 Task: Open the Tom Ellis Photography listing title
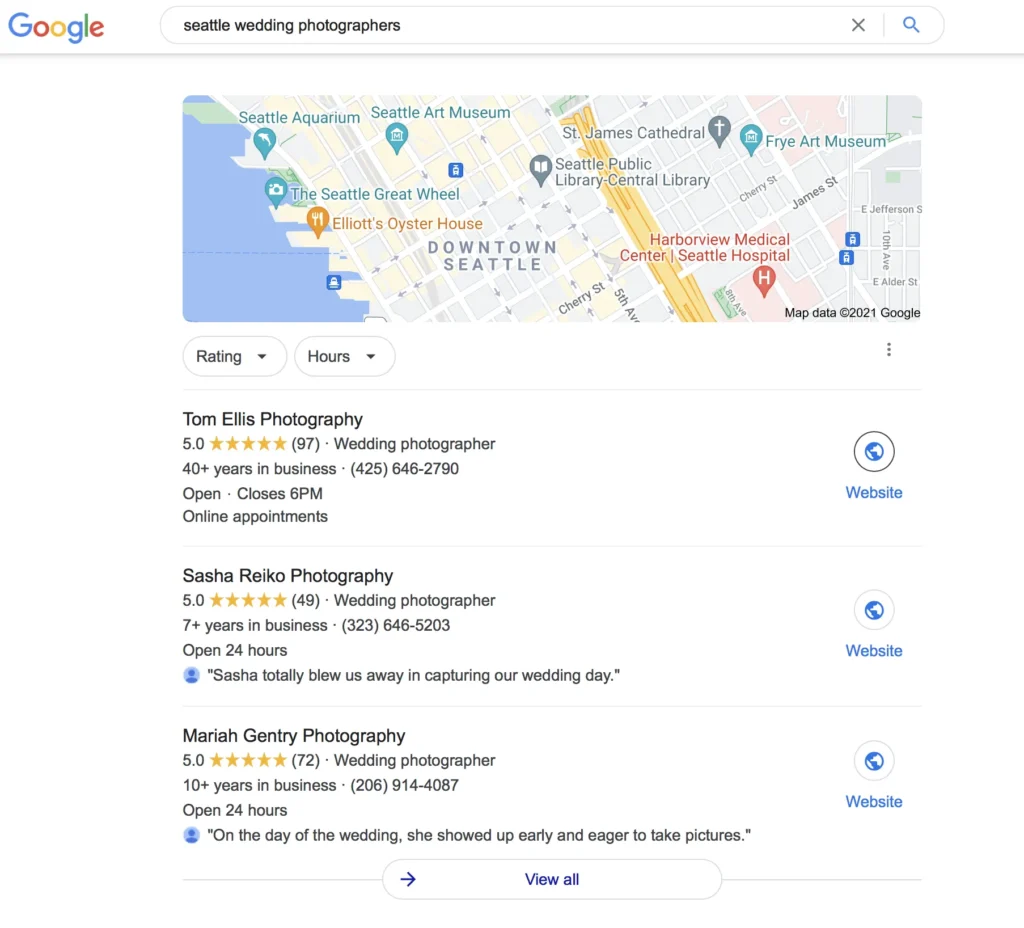click(x=272, y=419)
